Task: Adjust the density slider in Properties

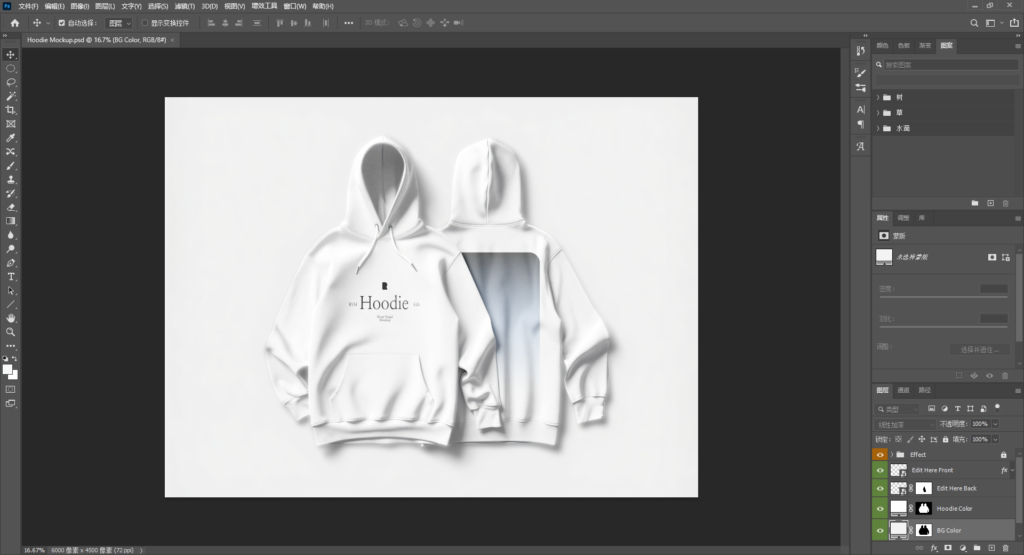Action: (943, 297)
